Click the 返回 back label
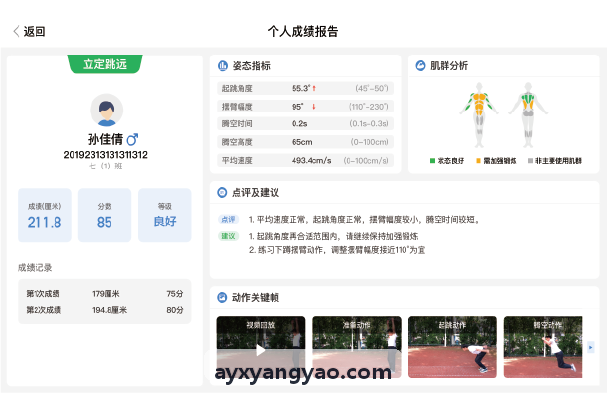Viewport: 607px width, 393px height. click(34, 31)
